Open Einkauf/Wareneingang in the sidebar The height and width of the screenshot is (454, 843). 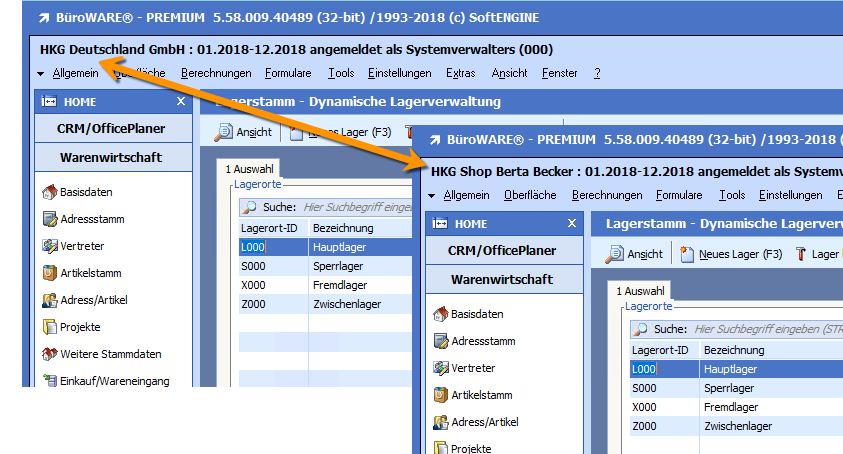pos(114,381)
